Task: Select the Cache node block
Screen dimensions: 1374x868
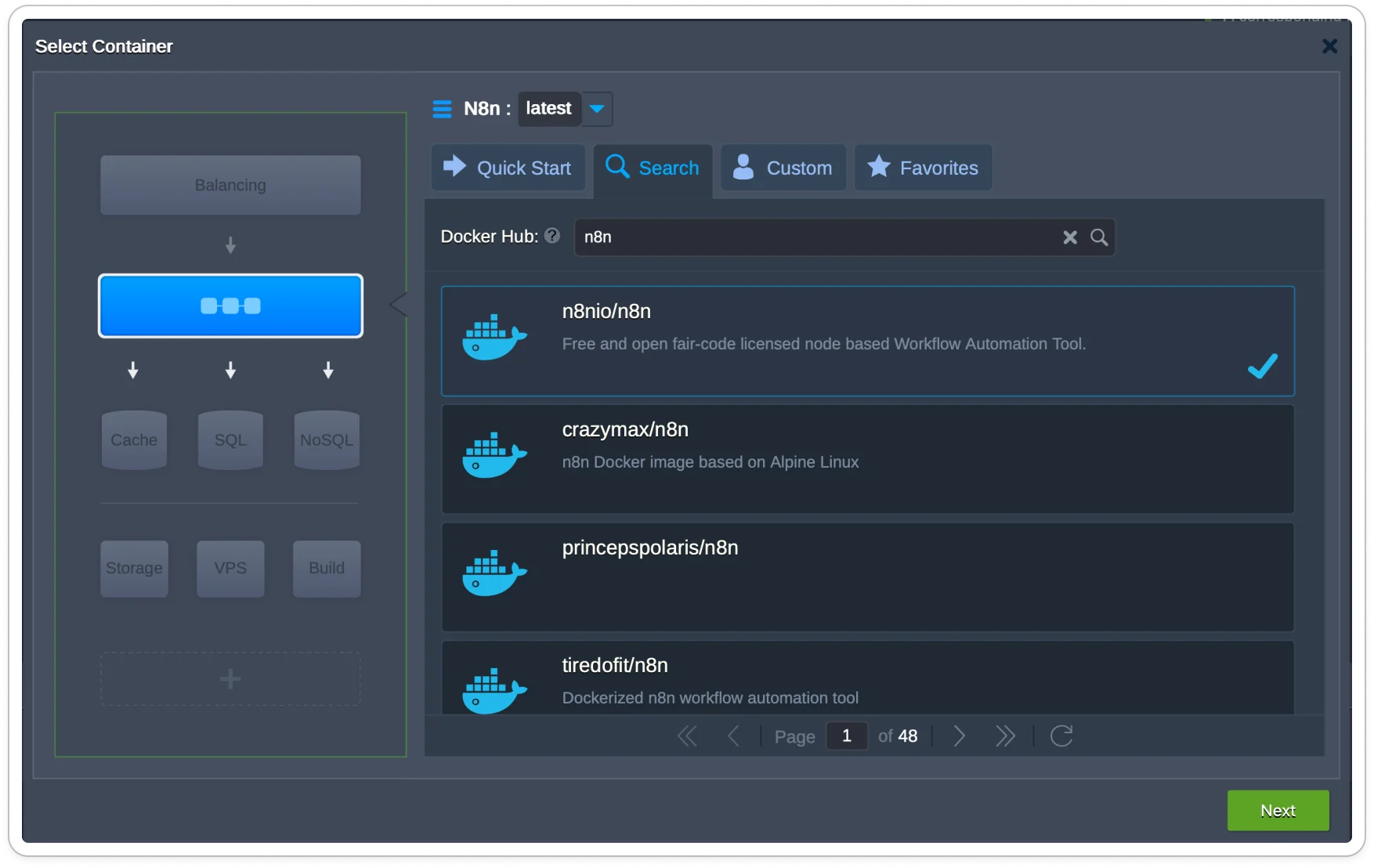Action: [x=134, y=439]
